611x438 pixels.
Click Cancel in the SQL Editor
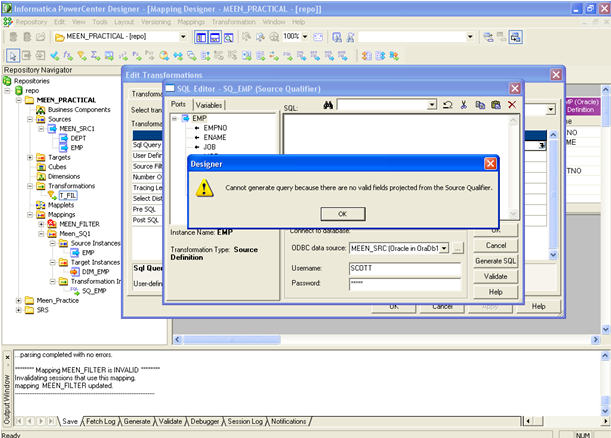click(495, 245)
